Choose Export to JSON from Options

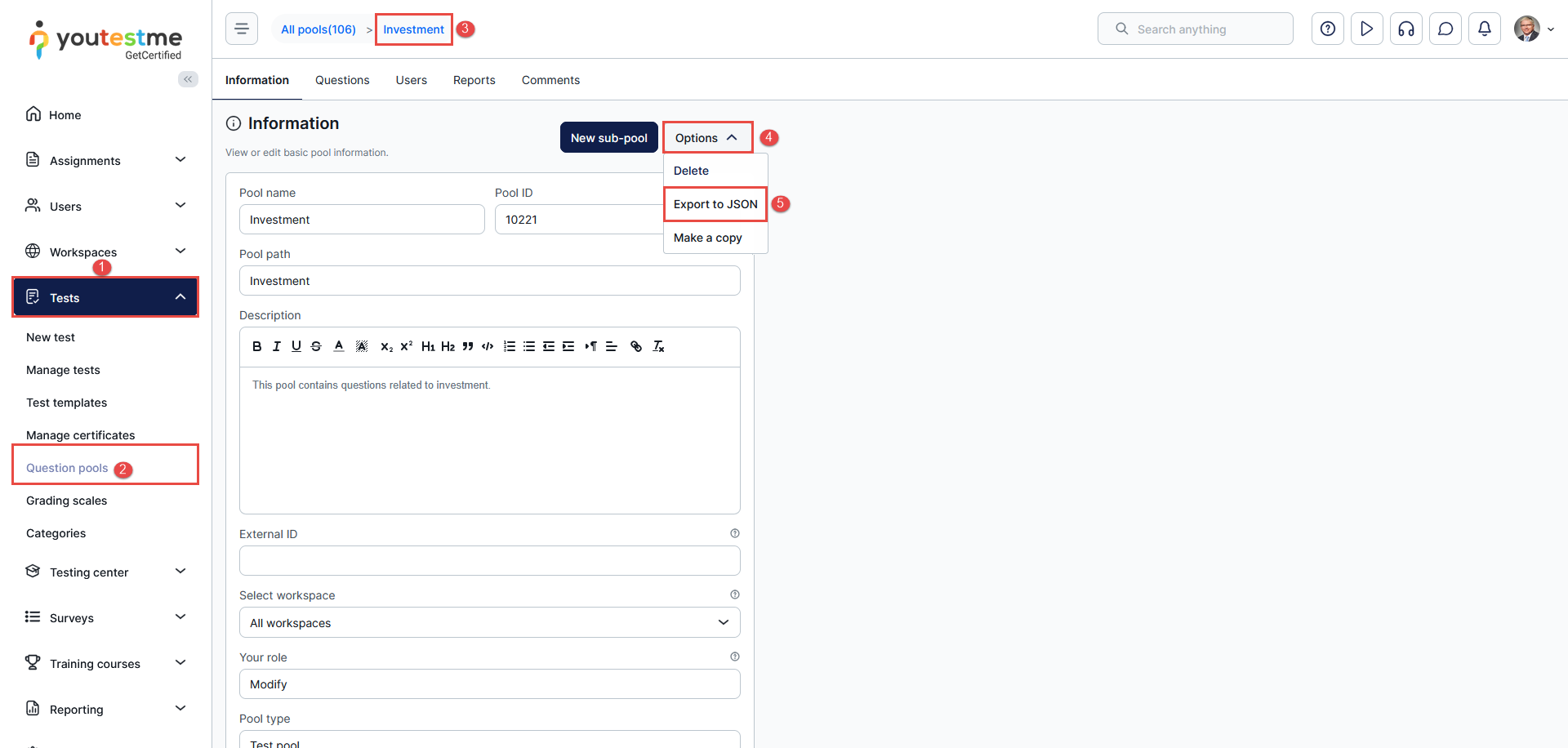click(715, 204)
